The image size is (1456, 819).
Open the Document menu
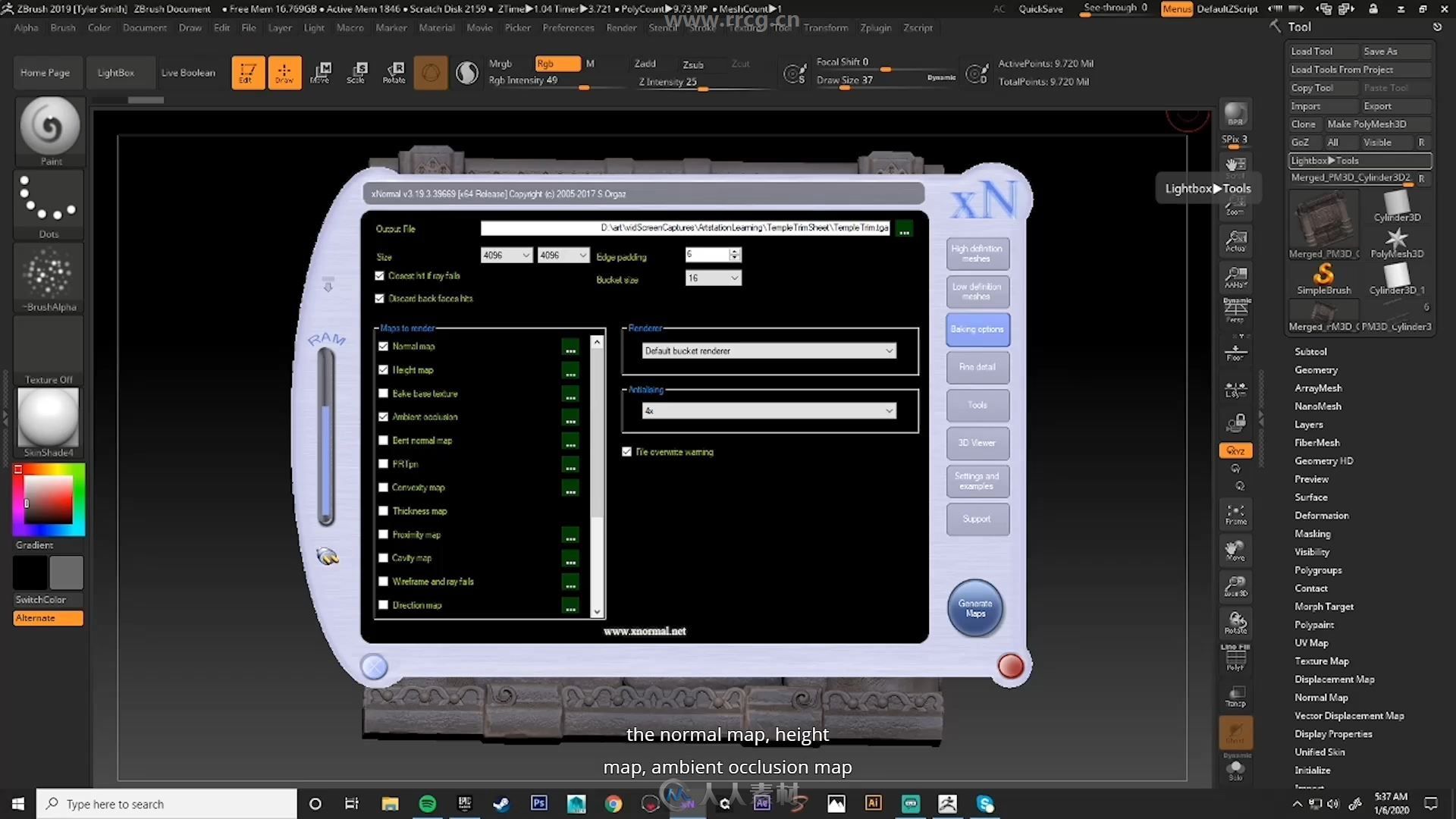pos(144,28)
